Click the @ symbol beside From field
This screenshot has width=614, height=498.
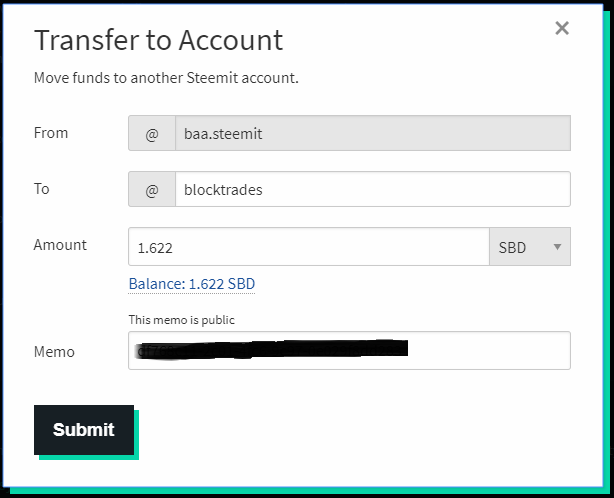pos(152,133)
